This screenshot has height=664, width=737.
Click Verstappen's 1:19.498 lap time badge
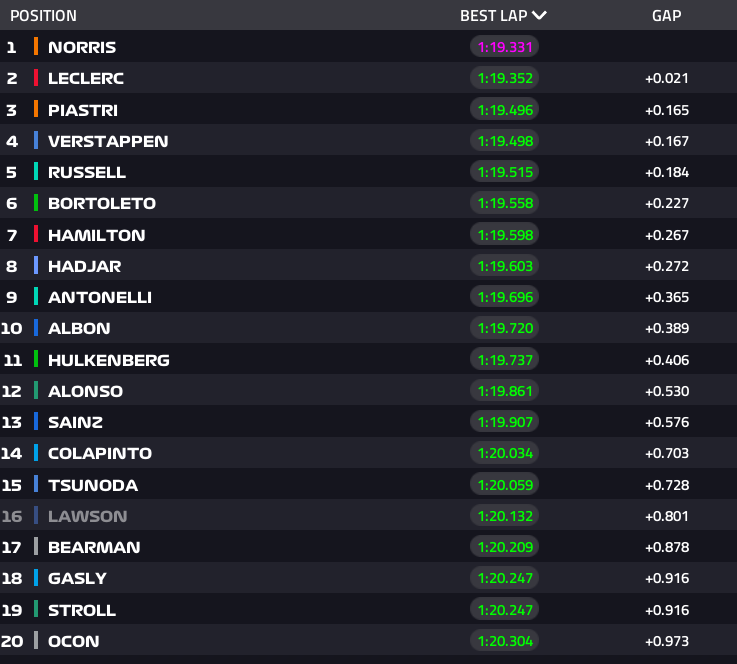(x=504, y=141)
